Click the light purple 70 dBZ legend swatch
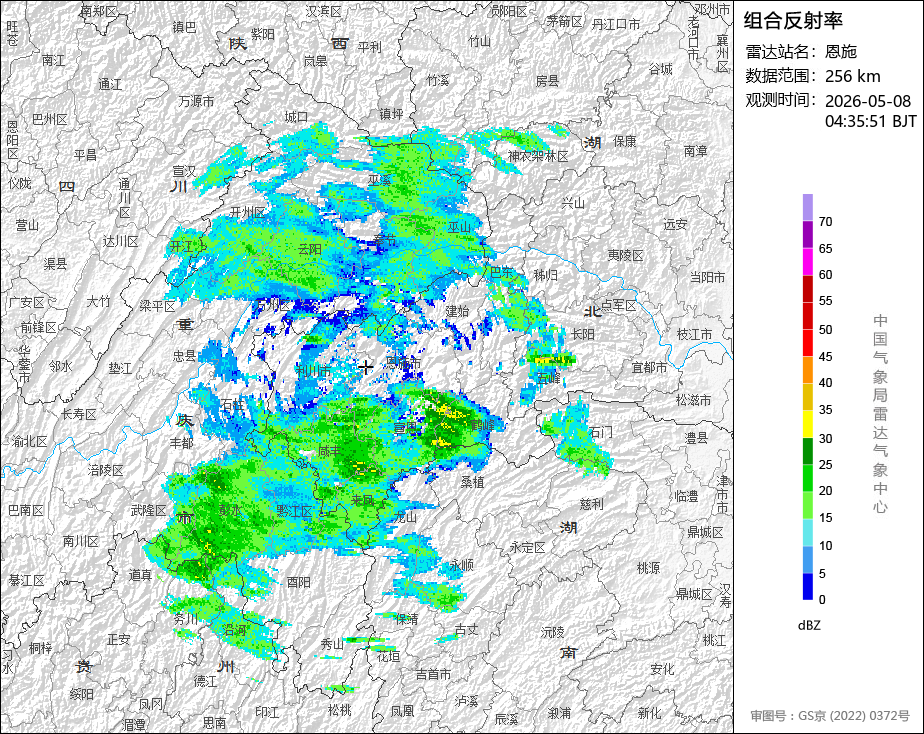This screenshot has width=924, height=734. point(807,207)
